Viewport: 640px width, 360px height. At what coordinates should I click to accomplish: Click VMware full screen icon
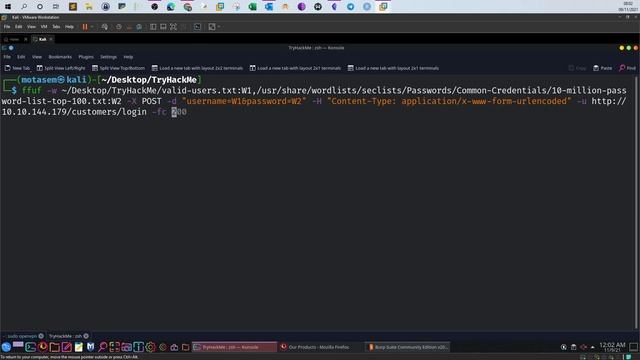(x=173, y=27)
